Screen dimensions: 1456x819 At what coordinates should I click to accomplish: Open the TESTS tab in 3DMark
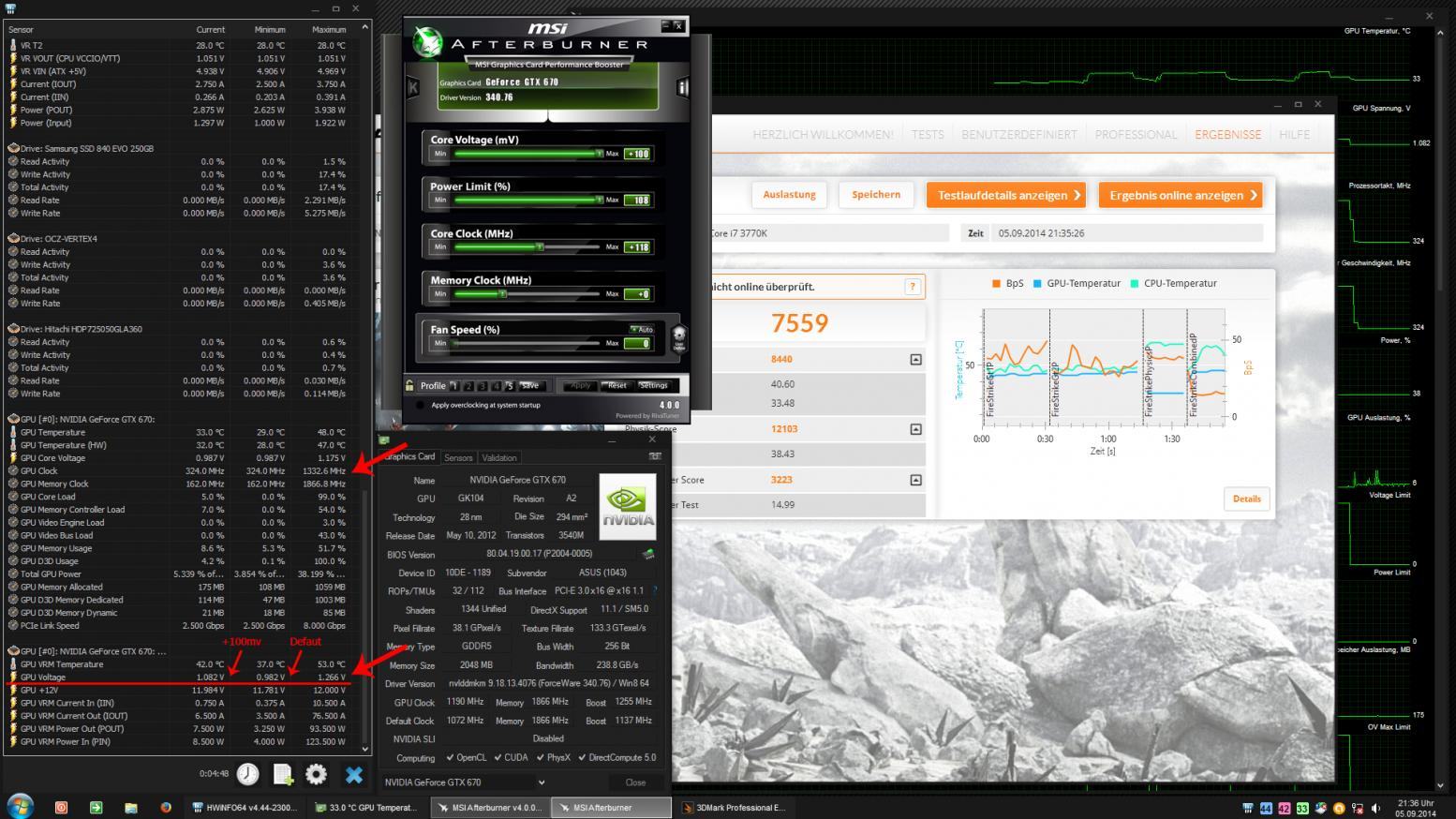point(928,134)
